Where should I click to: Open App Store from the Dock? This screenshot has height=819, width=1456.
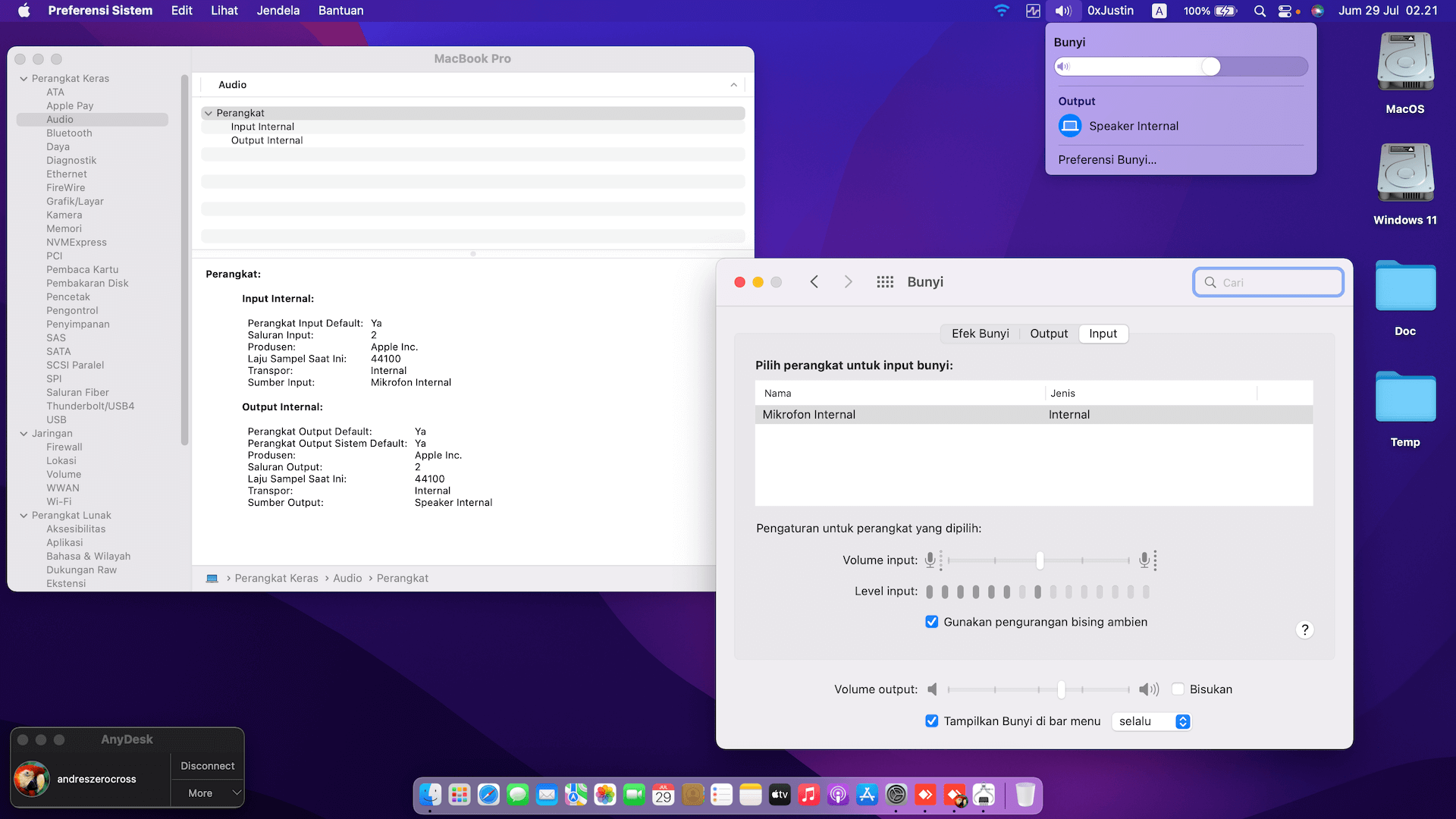tap(867, 794)
